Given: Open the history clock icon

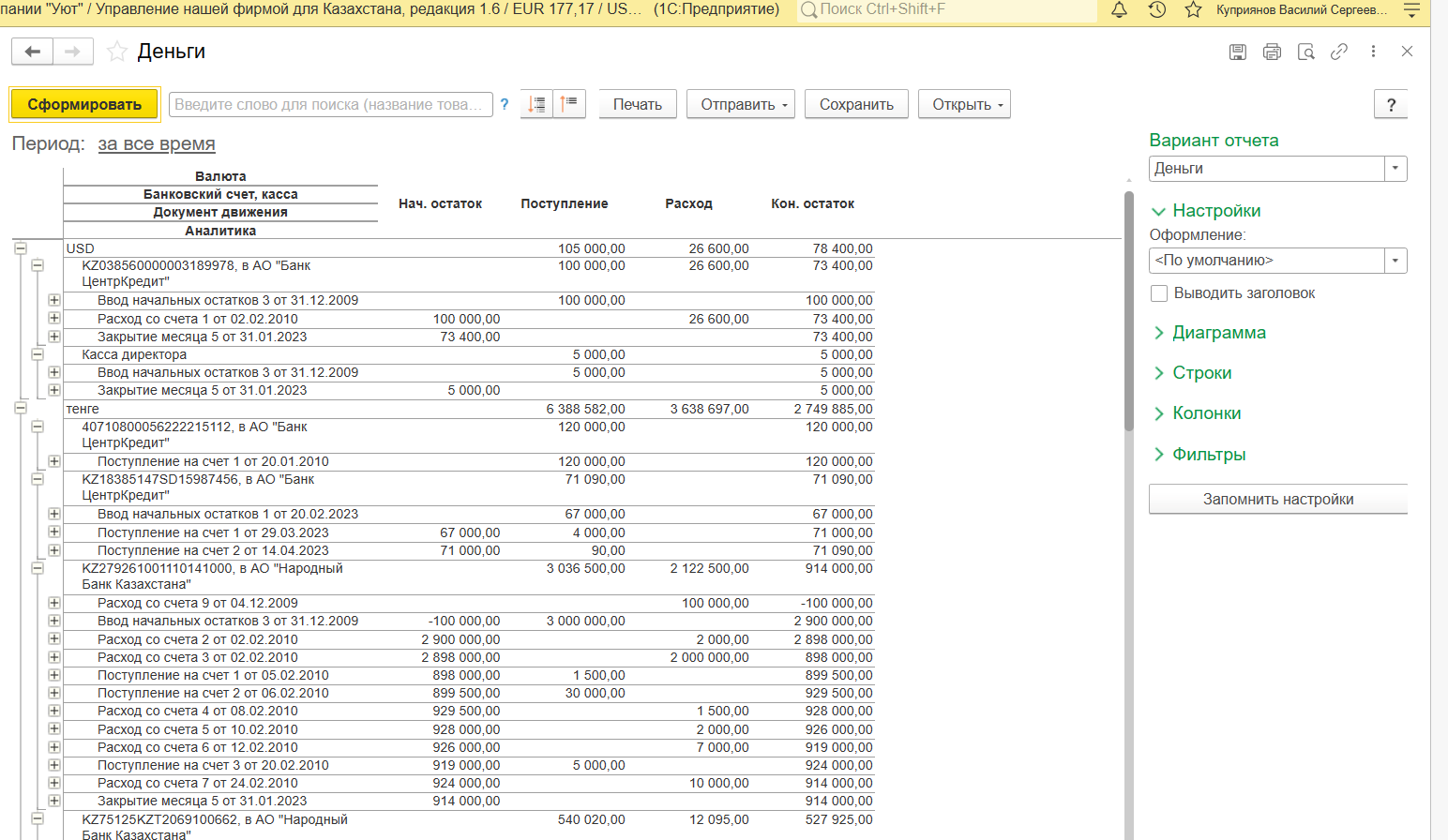Looking at the screenshot, I should pyautogui.click(x=1157, y=10).
